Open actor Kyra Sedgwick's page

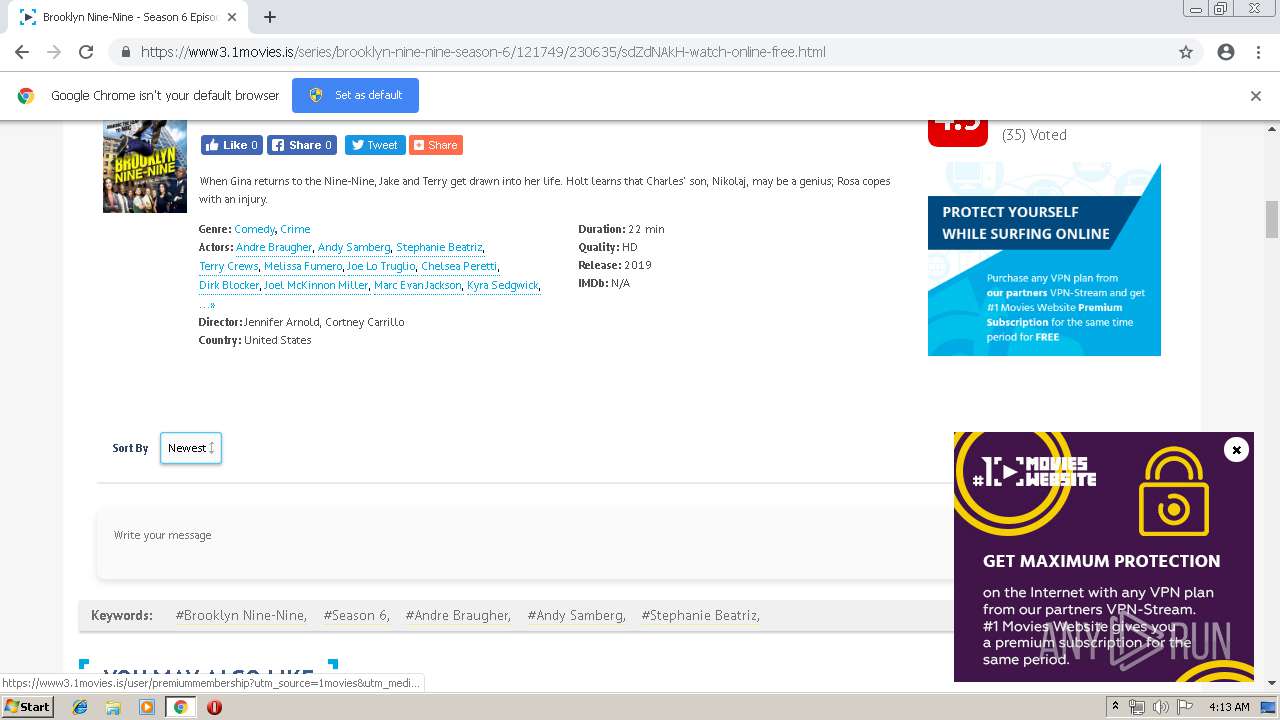pos(503,285)
